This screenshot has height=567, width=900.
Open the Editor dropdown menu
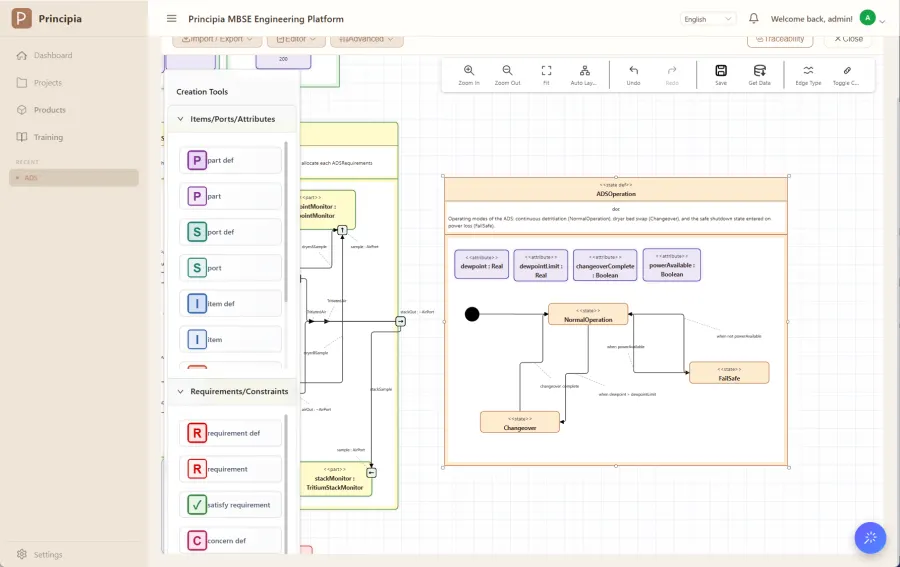tap(296, 40)
